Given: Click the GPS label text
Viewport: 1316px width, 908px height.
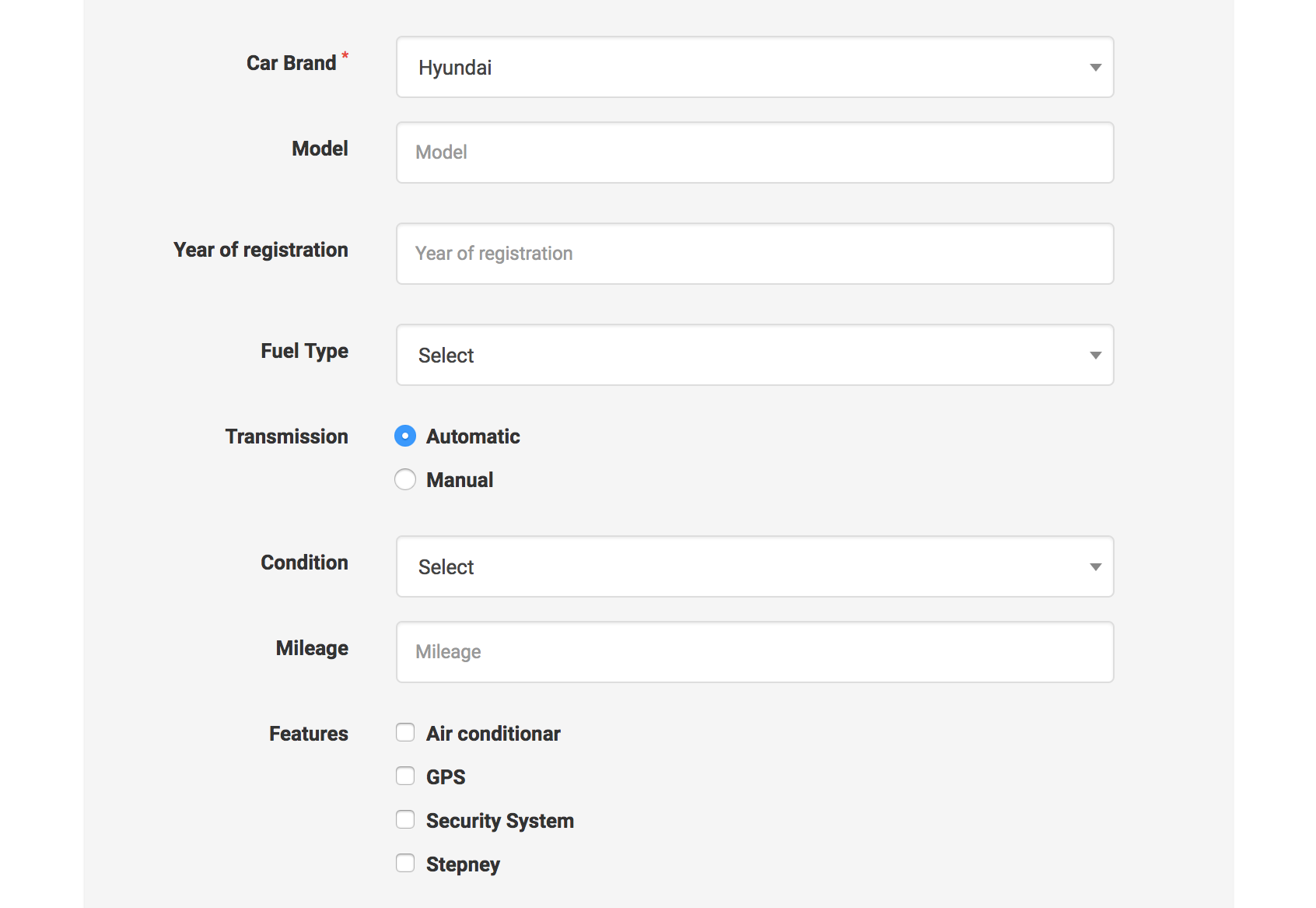Looking at the screenshot, I should 446,777.
